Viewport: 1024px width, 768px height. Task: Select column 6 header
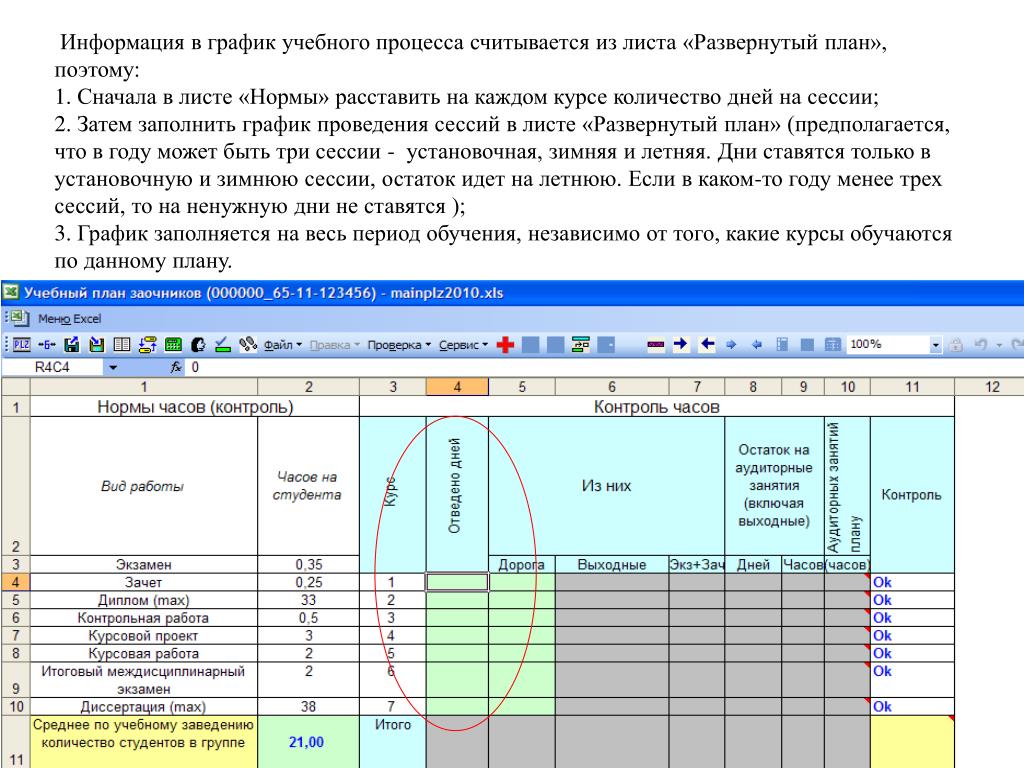[x=612, y=387]
